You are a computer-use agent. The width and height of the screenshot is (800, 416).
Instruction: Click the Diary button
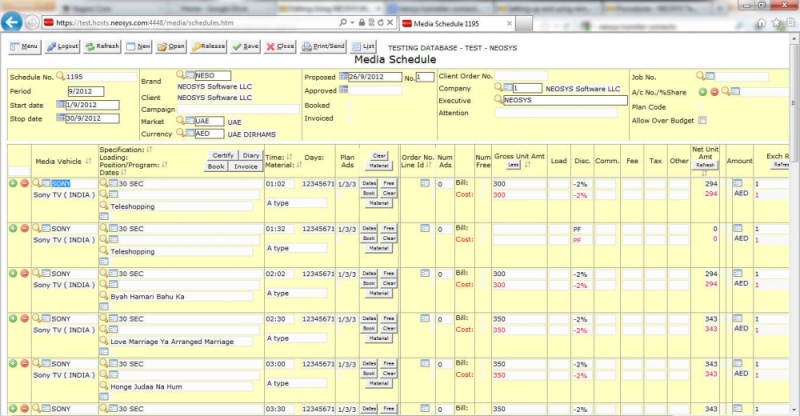(251, 155)
